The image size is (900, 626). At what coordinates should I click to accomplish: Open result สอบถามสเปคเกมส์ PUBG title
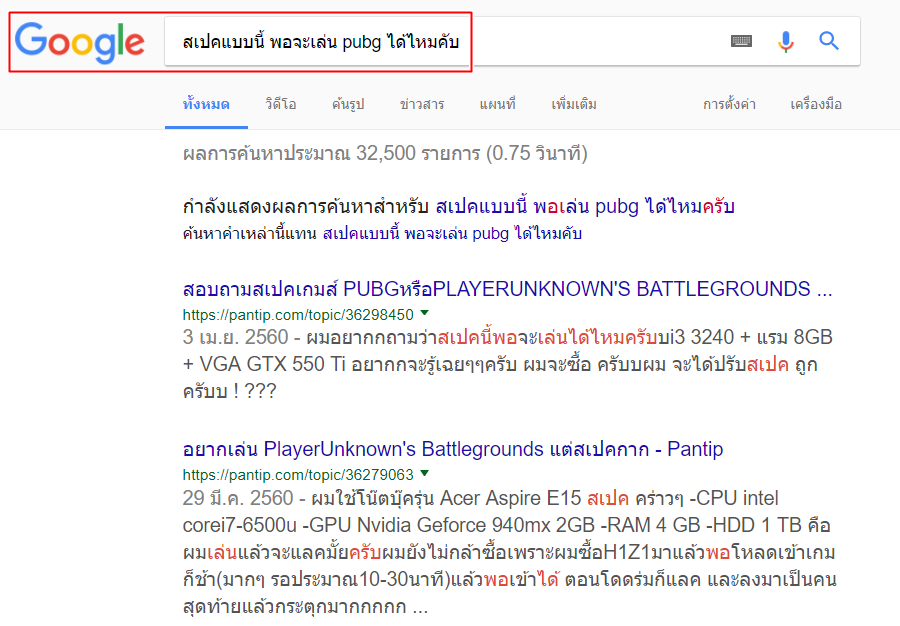coord(507,289)
